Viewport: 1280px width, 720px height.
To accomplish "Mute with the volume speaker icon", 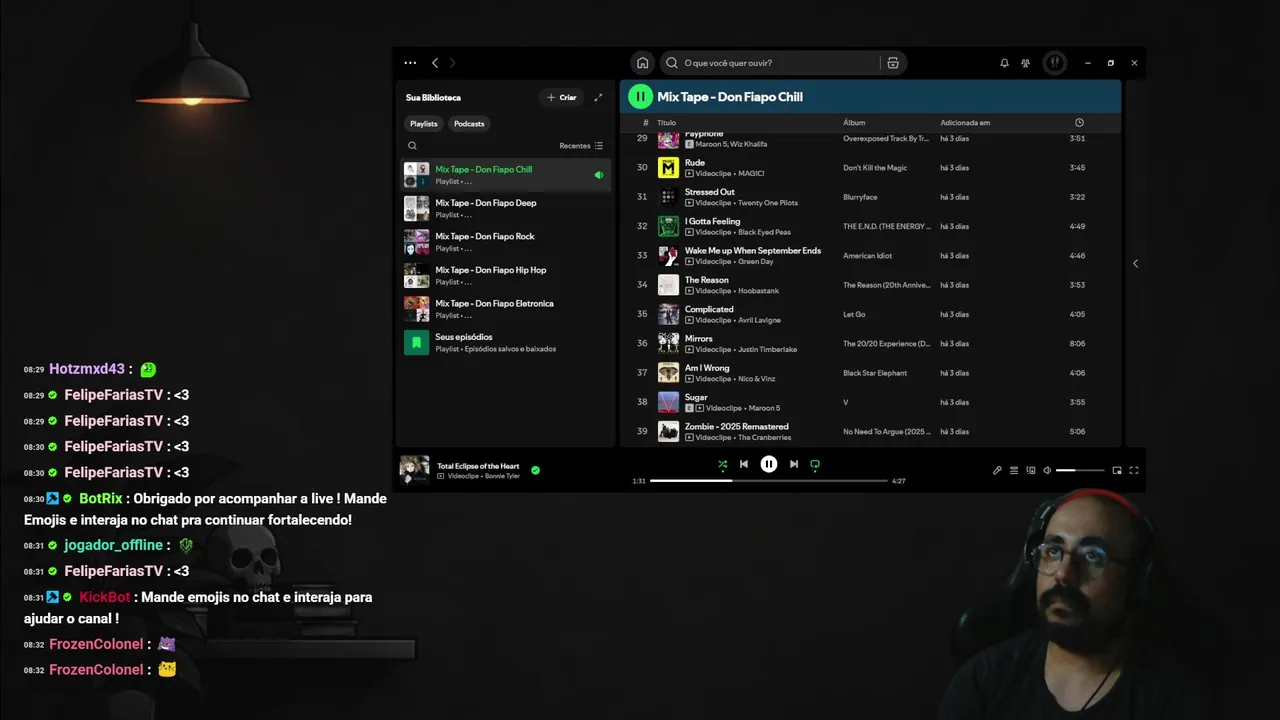I will (1047, 470).
